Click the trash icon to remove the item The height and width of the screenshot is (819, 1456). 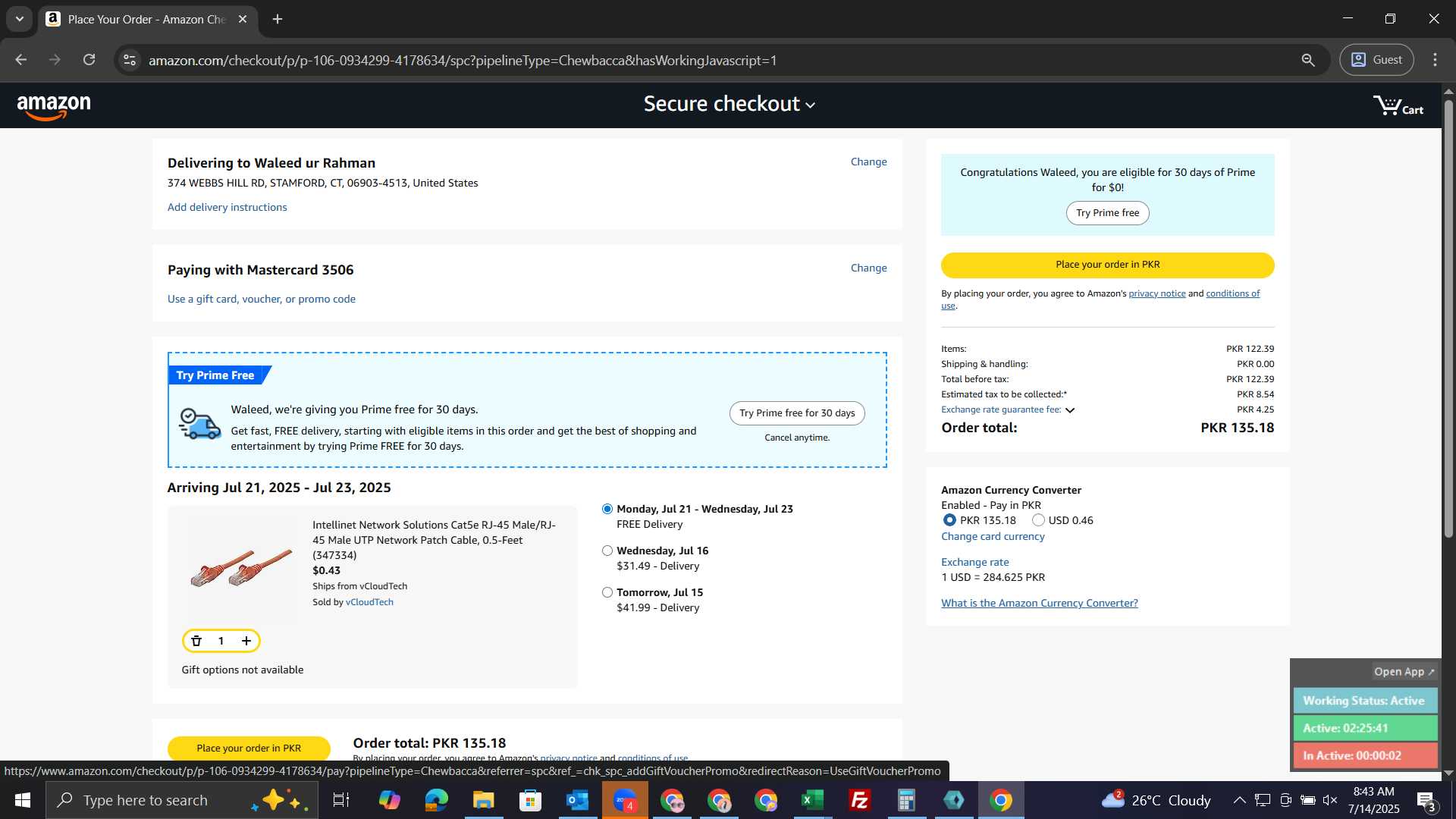pos(196,641)
